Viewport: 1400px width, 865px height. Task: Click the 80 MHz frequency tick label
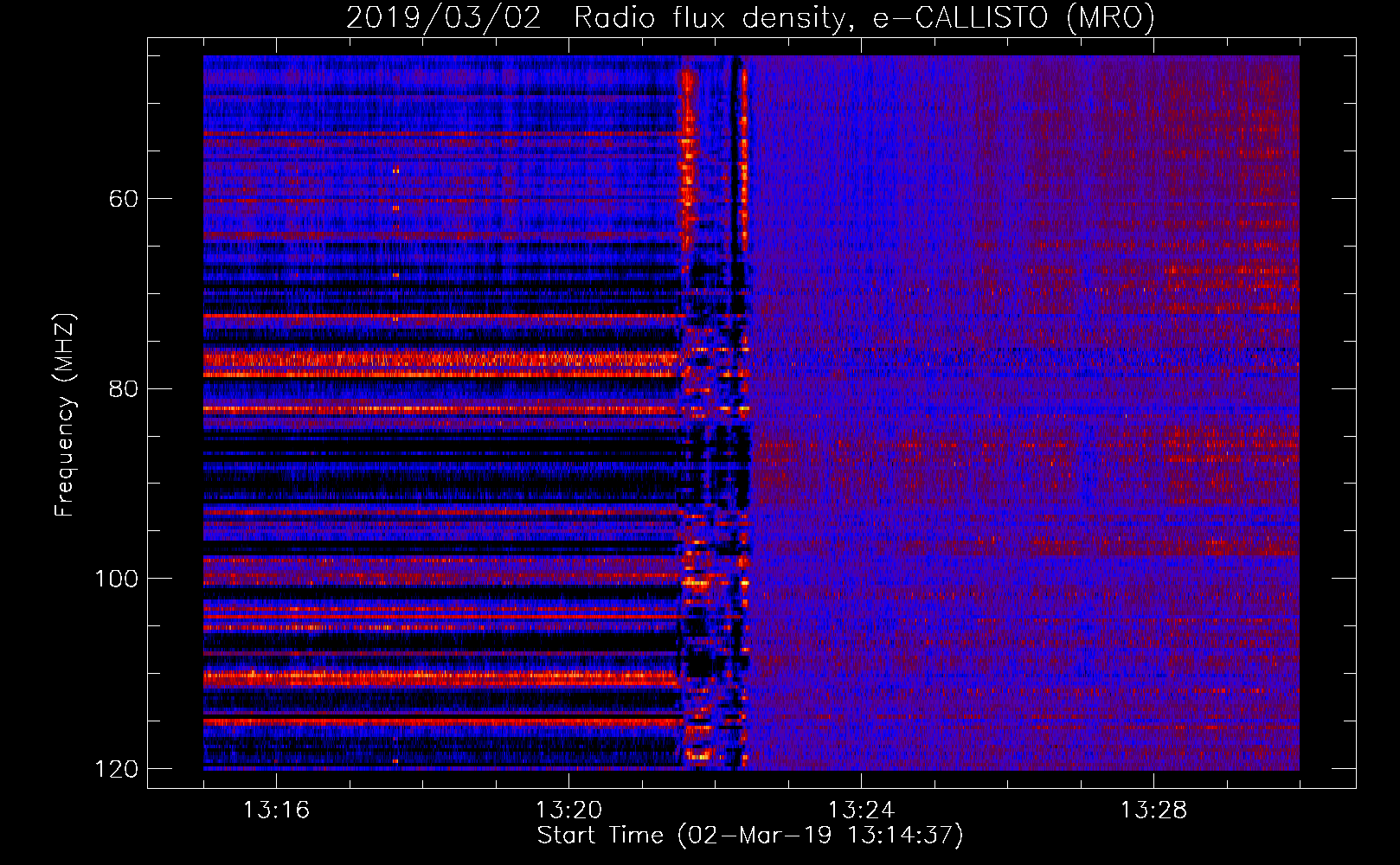tap(124, 388)
